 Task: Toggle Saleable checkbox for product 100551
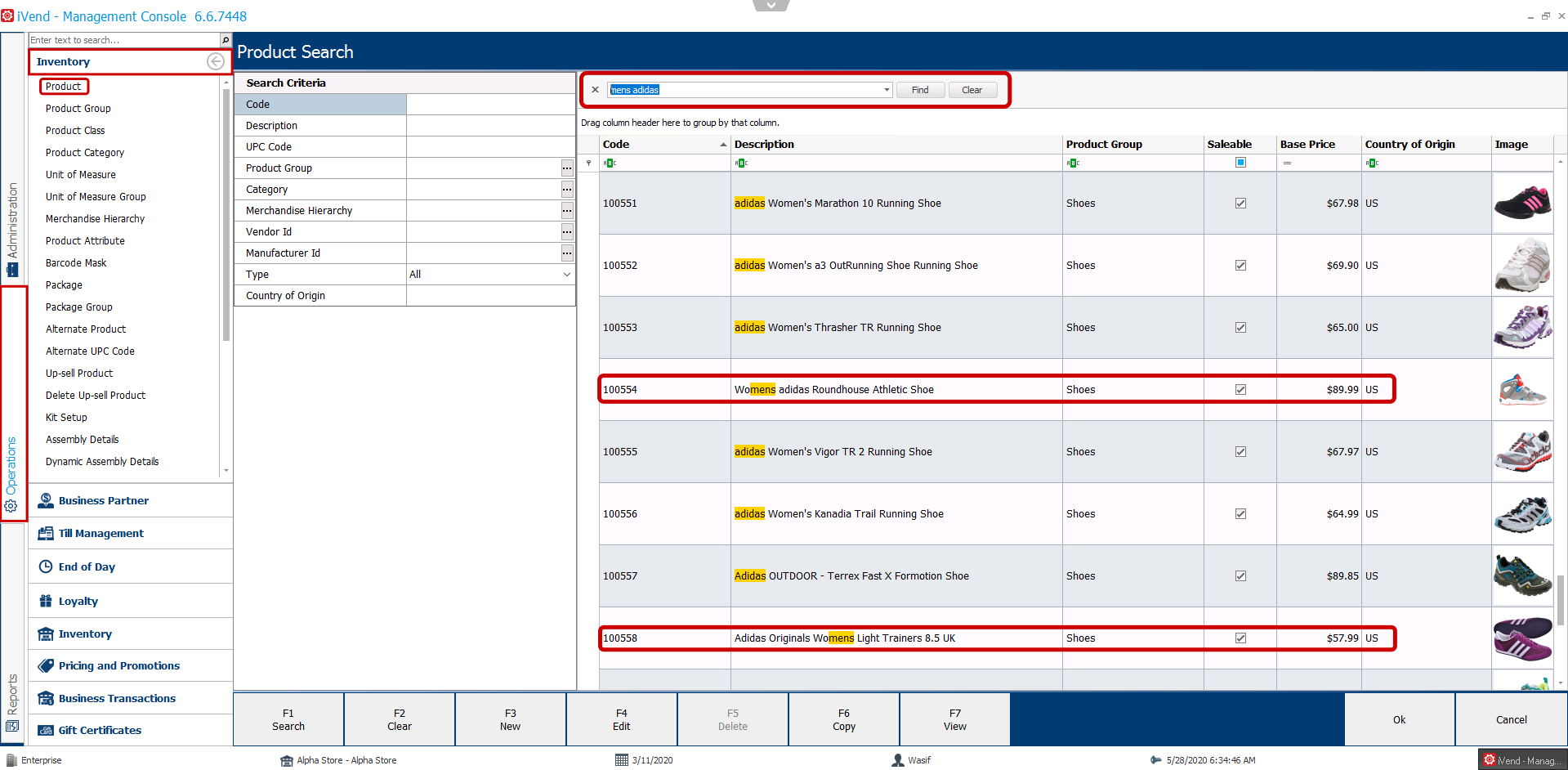tap(1240, 204)
